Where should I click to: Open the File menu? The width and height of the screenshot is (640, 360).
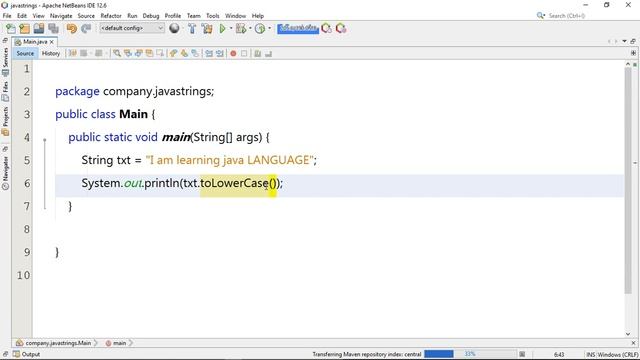click(7, 16)
